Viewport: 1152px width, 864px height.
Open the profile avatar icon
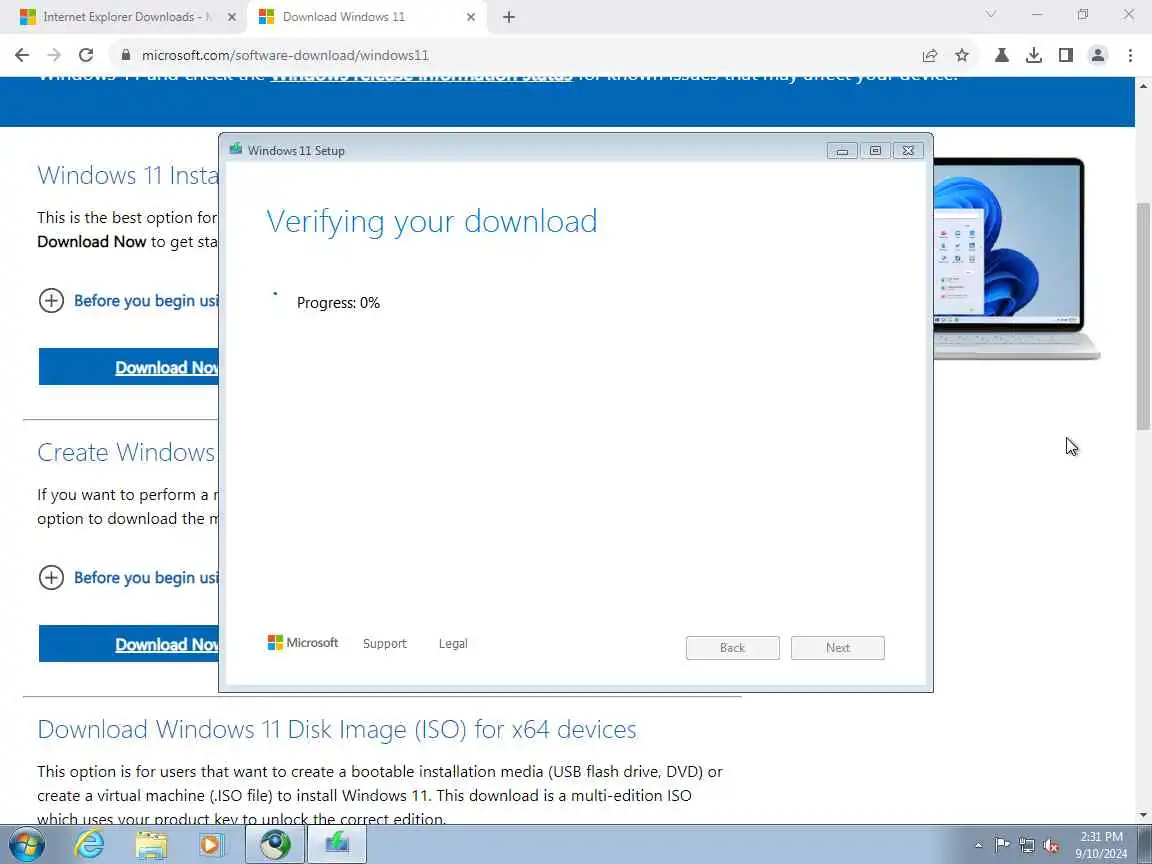(x=1098, y=55)
